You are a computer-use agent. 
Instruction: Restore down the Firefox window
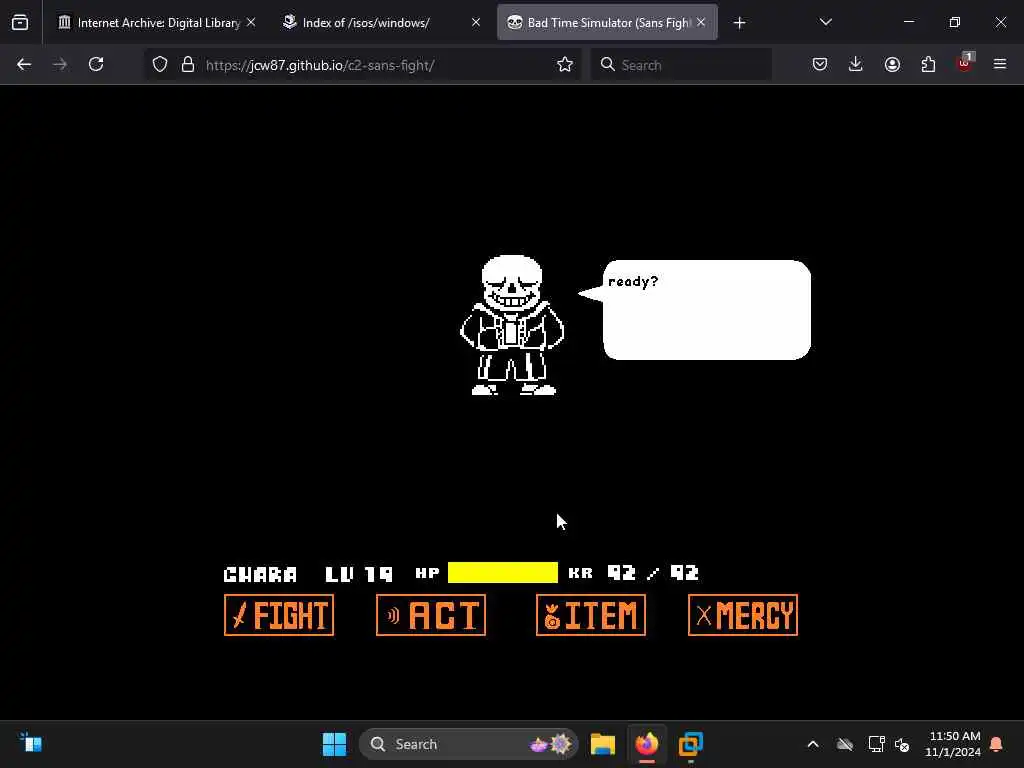pyautogui.click(x=955, y=22)
